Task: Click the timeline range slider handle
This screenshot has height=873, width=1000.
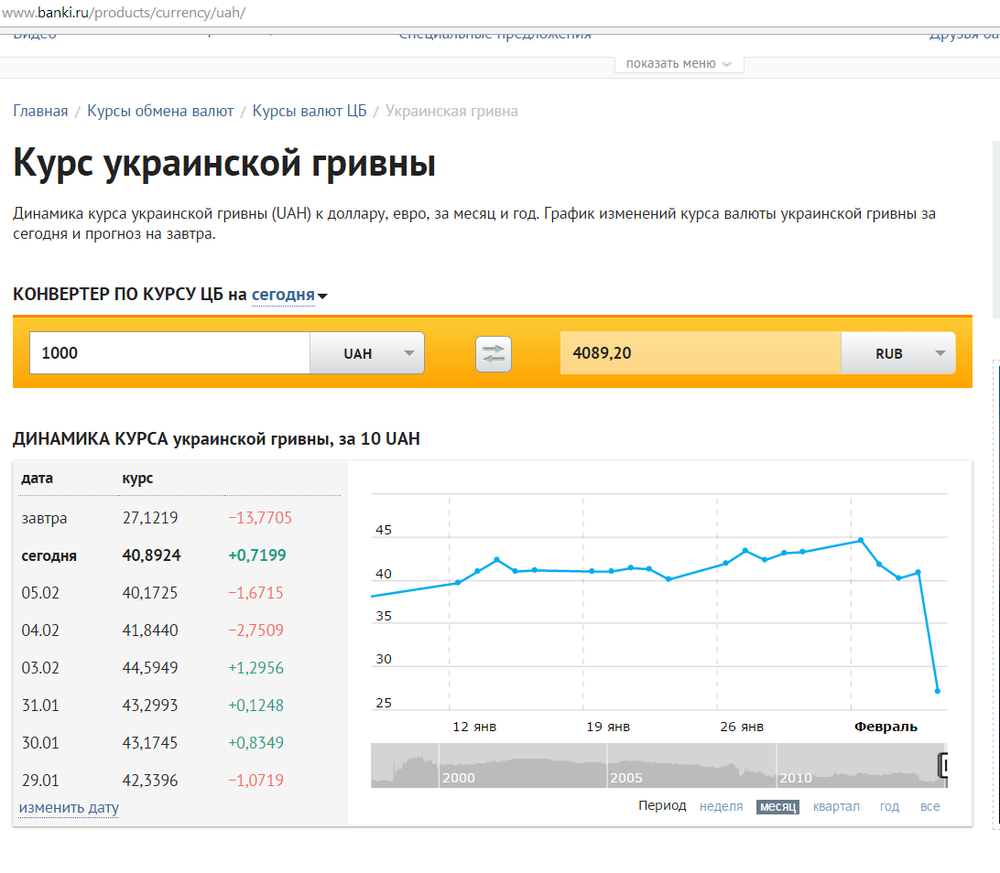Action: click(943, 765)
